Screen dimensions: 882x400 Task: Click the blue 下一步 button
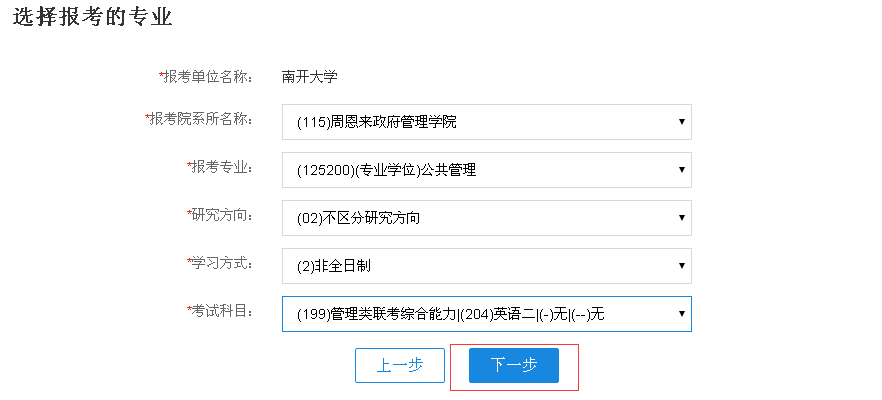point(514,365)
